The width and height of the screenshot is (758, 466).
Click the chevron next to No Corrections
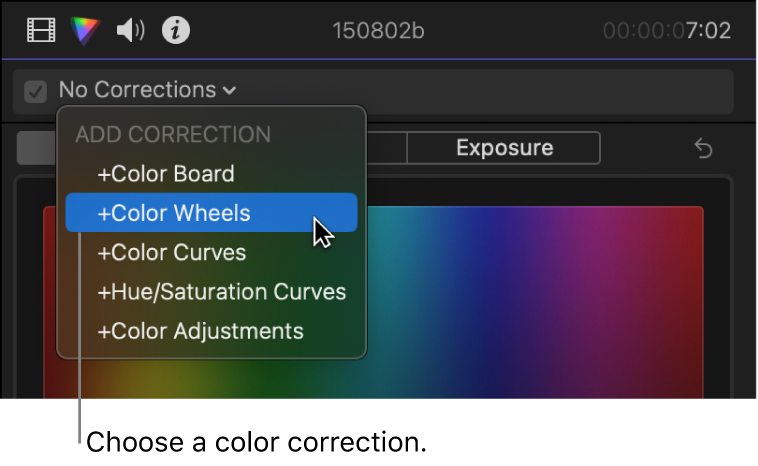230,91
